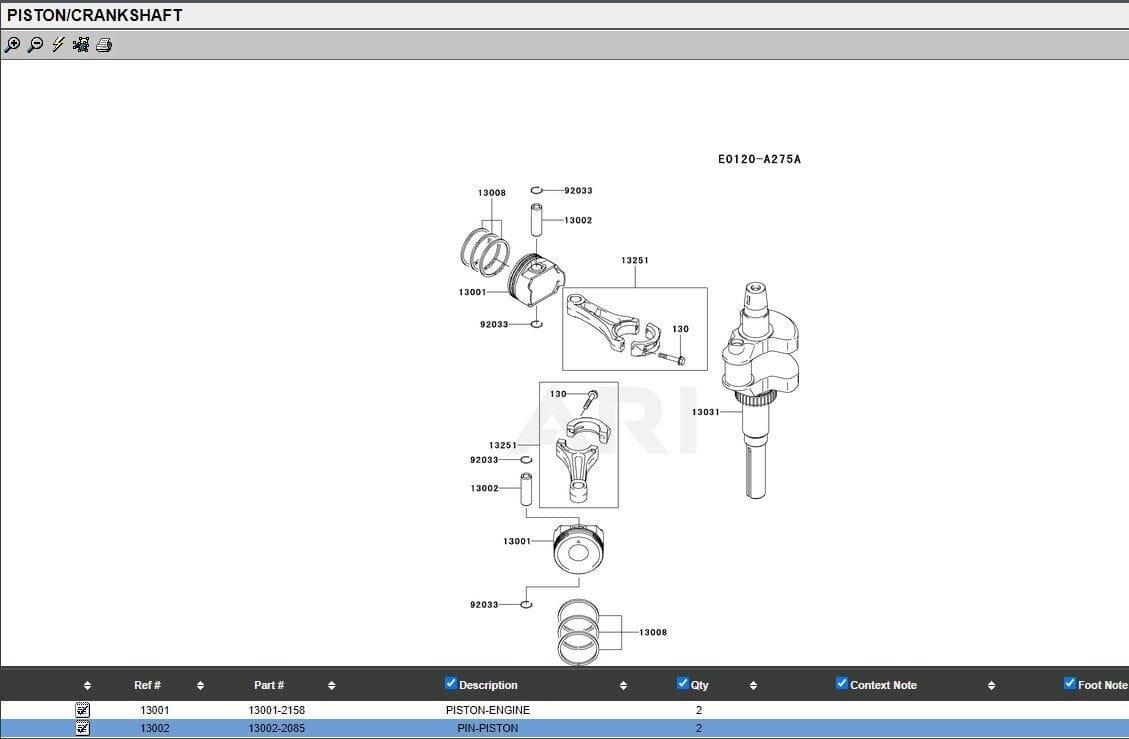Toggle the Foot Note column checkbox
Image resolution: width=1129 pixels, height=739 pixels.
tap(1070, 684)
